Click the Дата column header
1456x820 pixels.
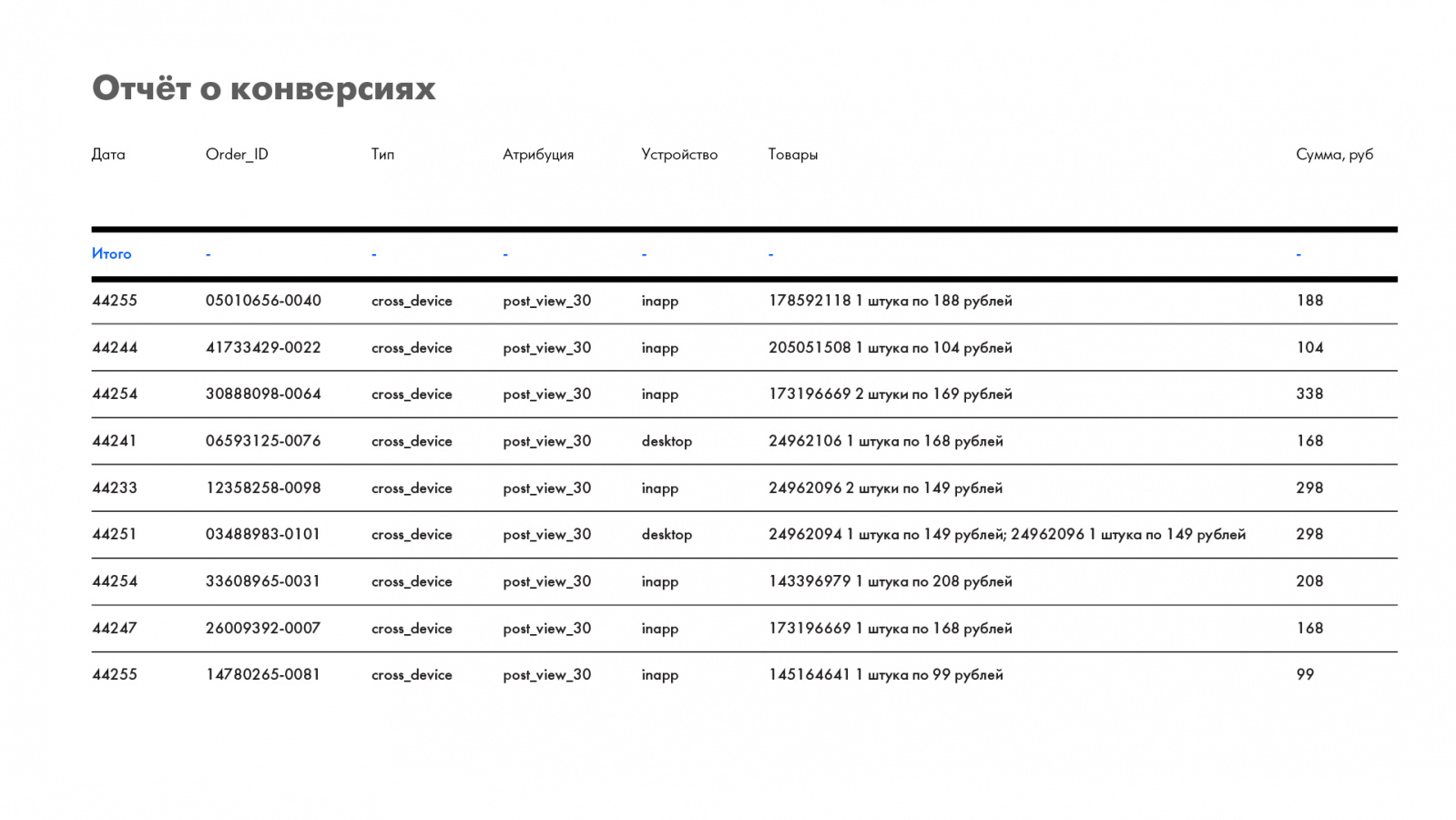click(108, 154)
